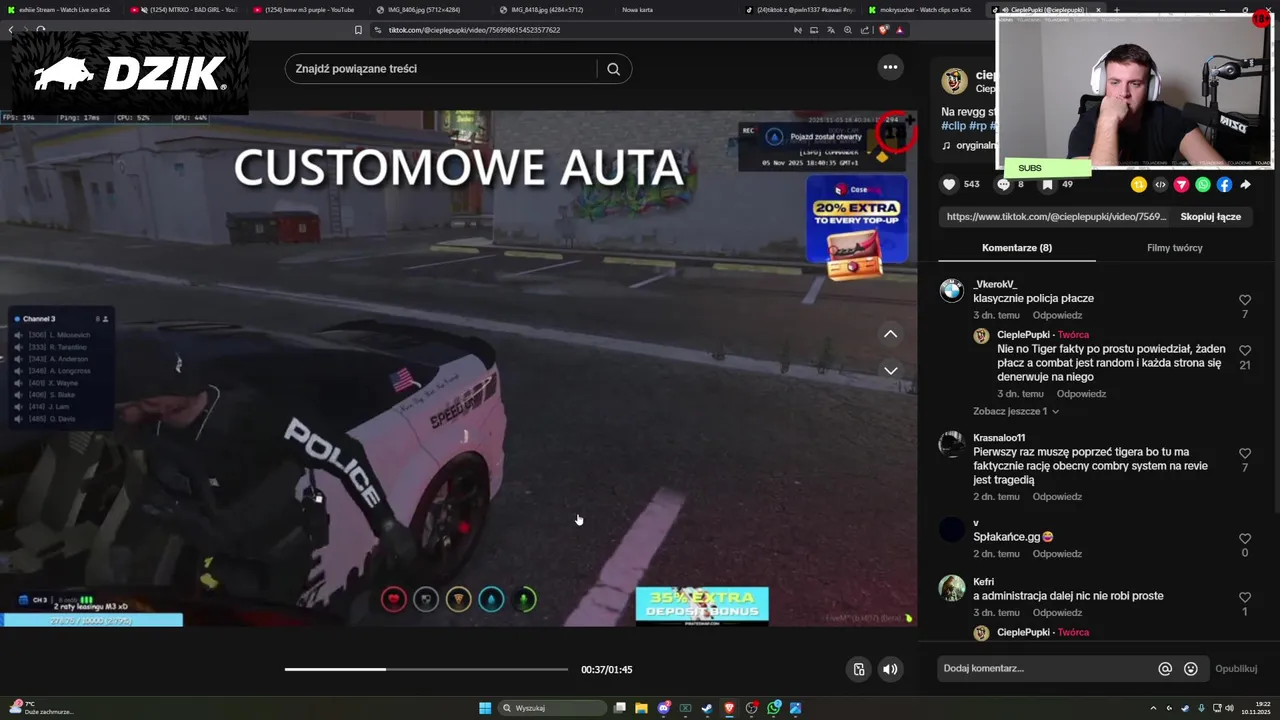Screen dimensions: 1280x720
Task: Open the emoji picker in the comment box
Action: (x=1191, y=669)
